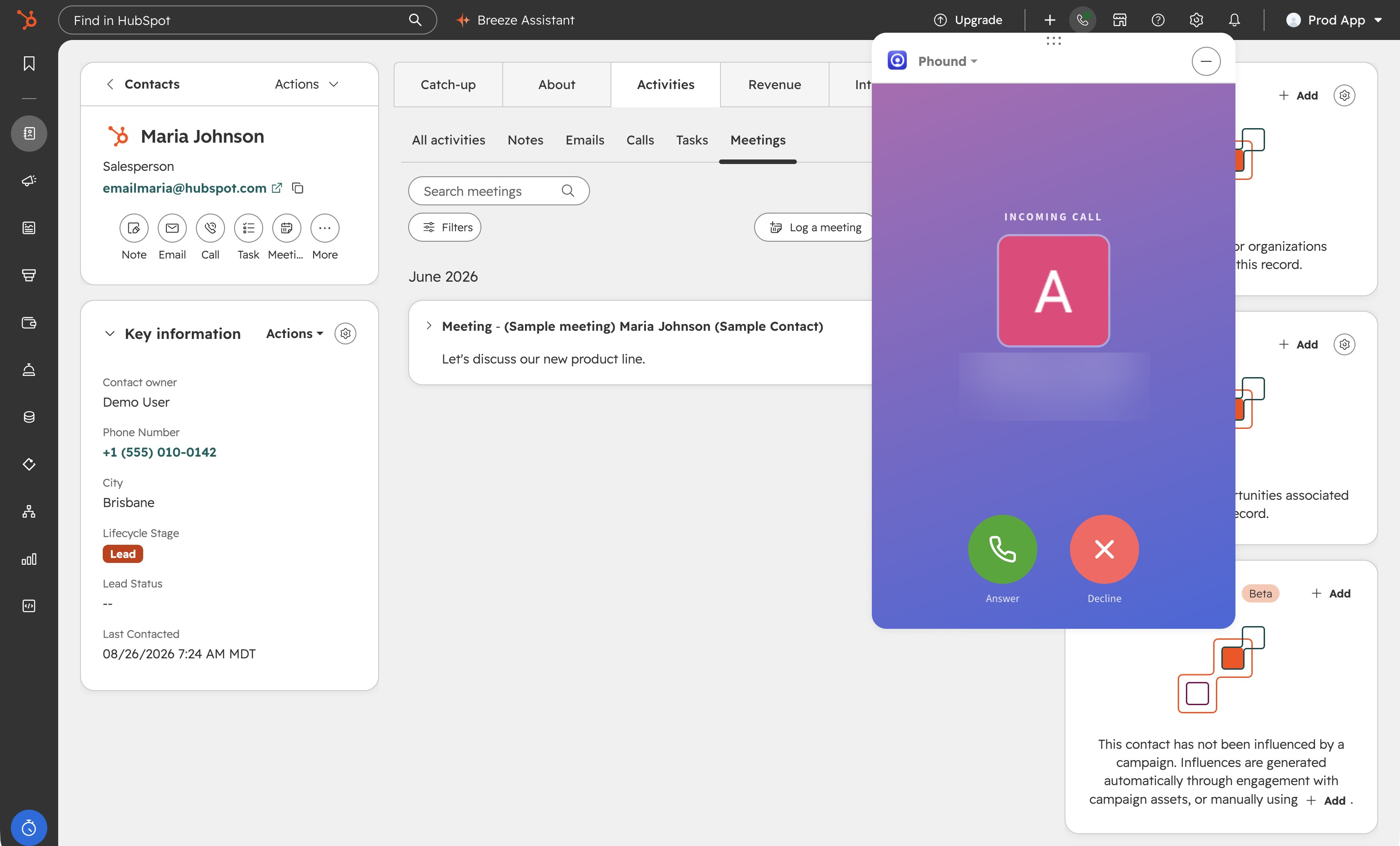The height and width of the screenshot is (846, 1400).
Task: Select the Notes activity tab
Action: click(x=525, y=139)
